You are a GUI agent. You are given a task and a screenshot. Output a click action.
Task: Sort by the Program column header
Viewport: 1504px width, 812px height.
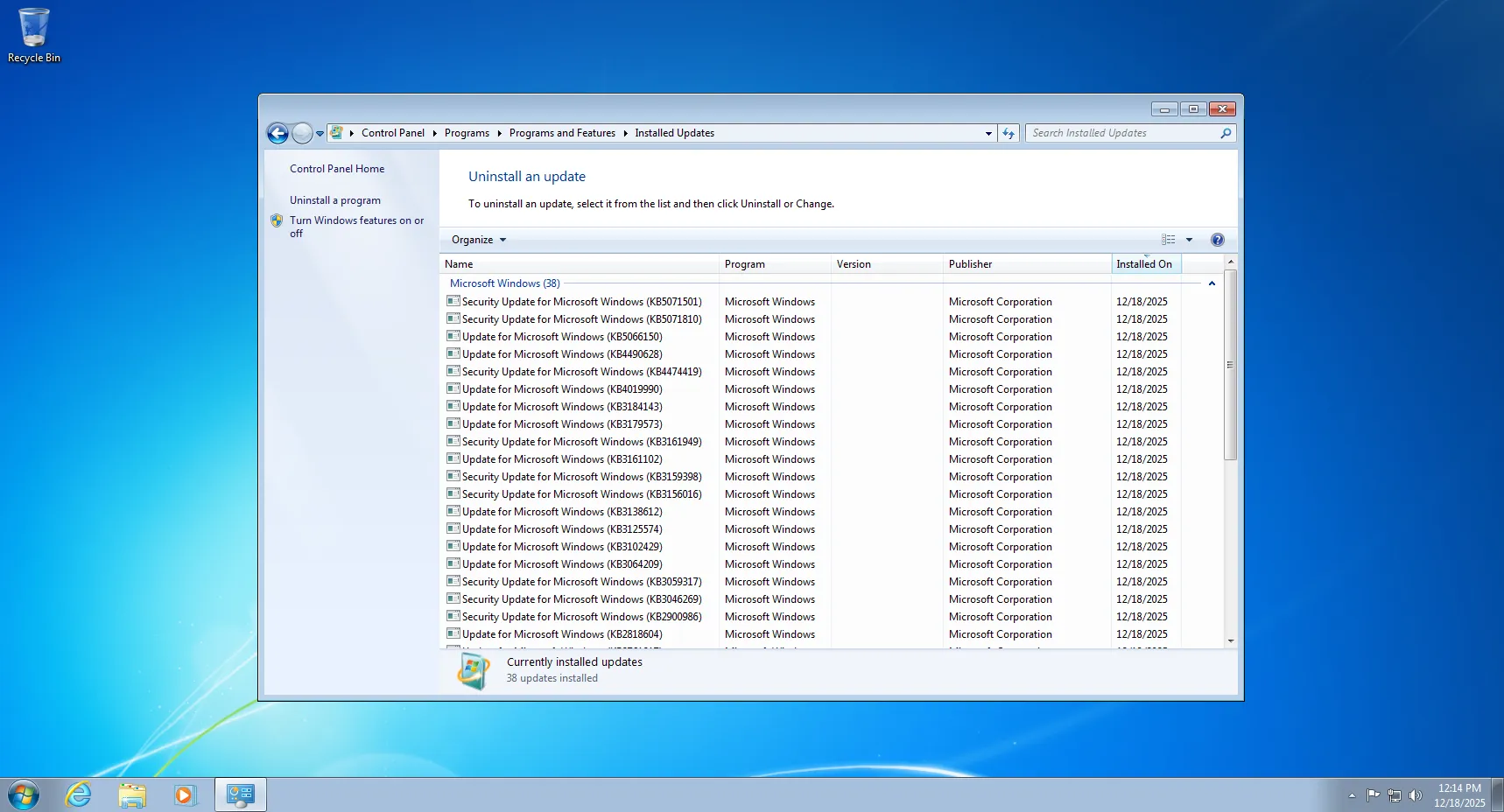coord(776,264)
